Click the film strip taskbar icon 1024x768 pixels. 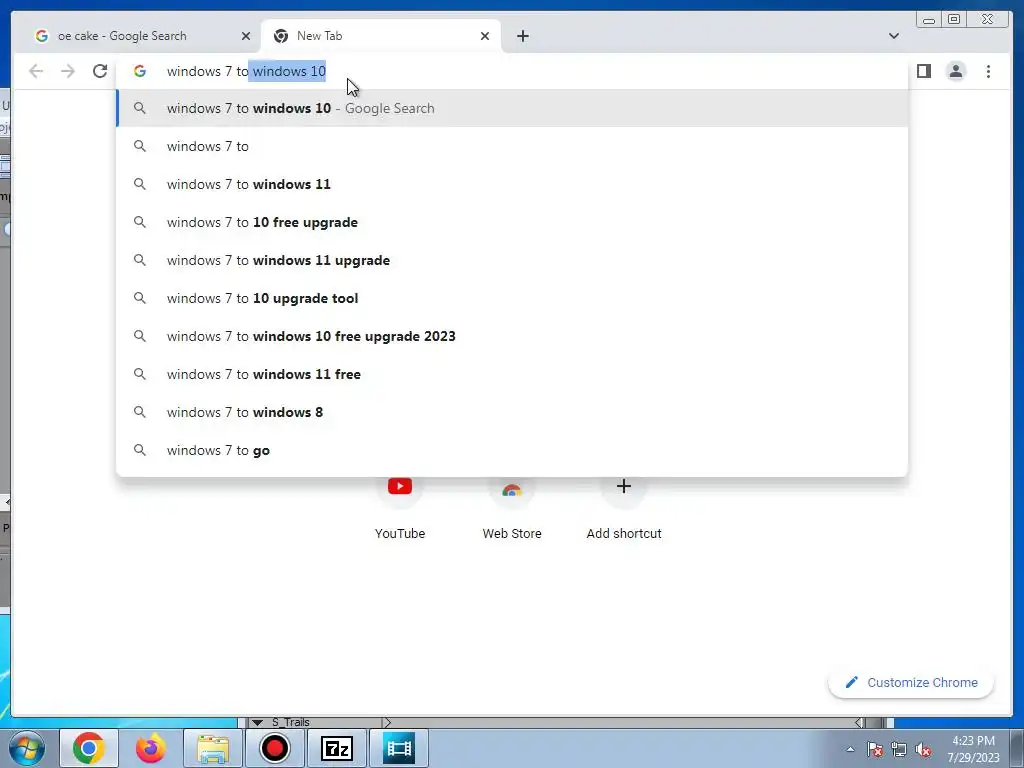(399, 748)
